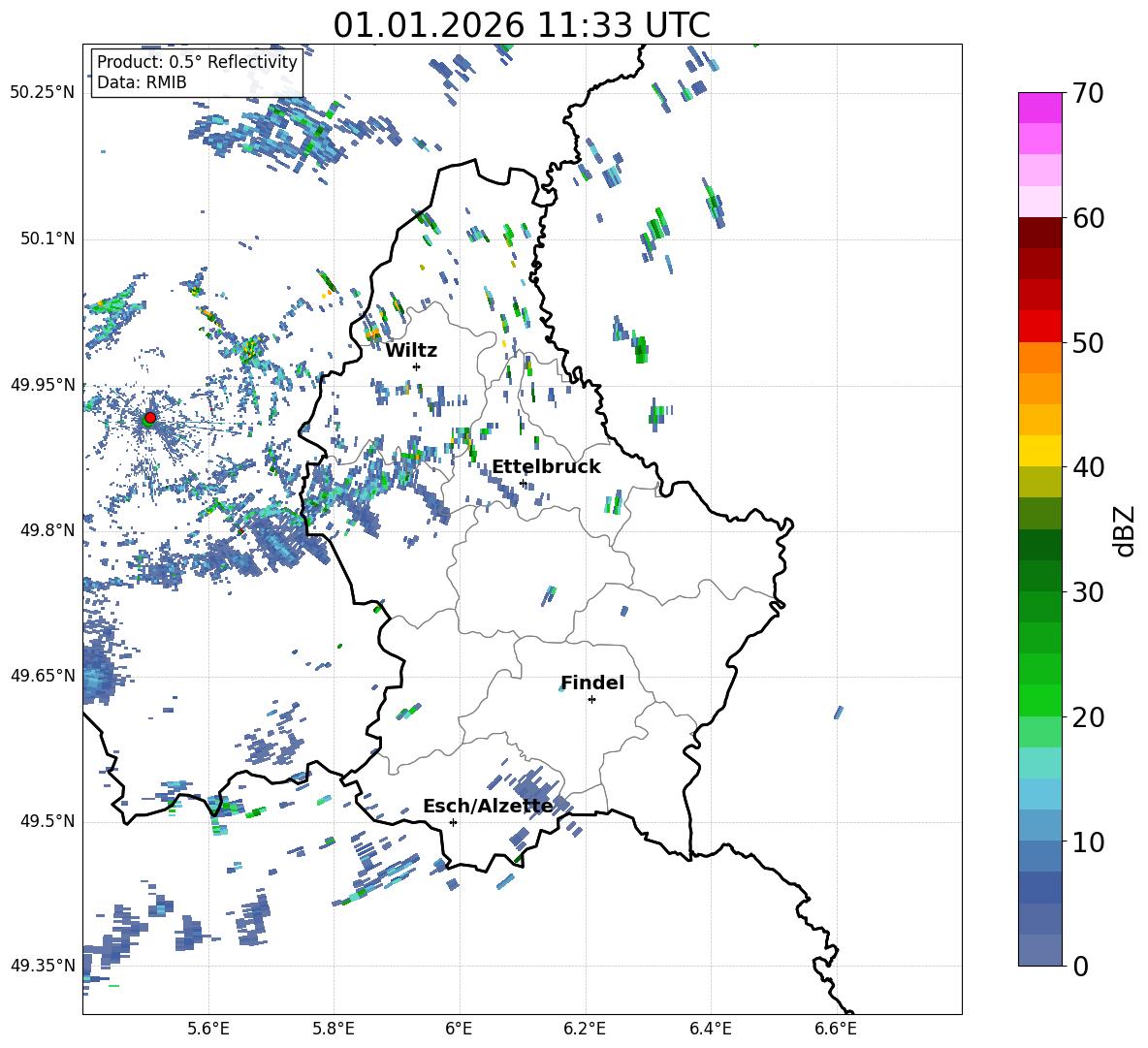Click the bright red colorbar segment just above the 50 tick

[1039, 327]
